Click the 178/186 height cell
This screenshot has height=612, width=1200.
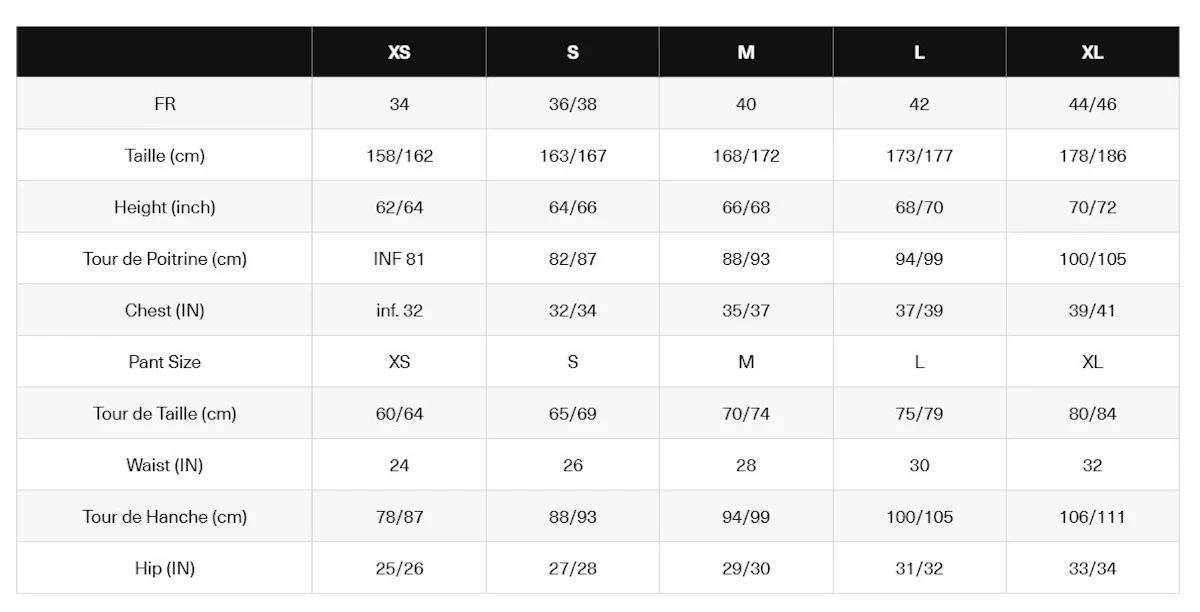point(1092,156)
